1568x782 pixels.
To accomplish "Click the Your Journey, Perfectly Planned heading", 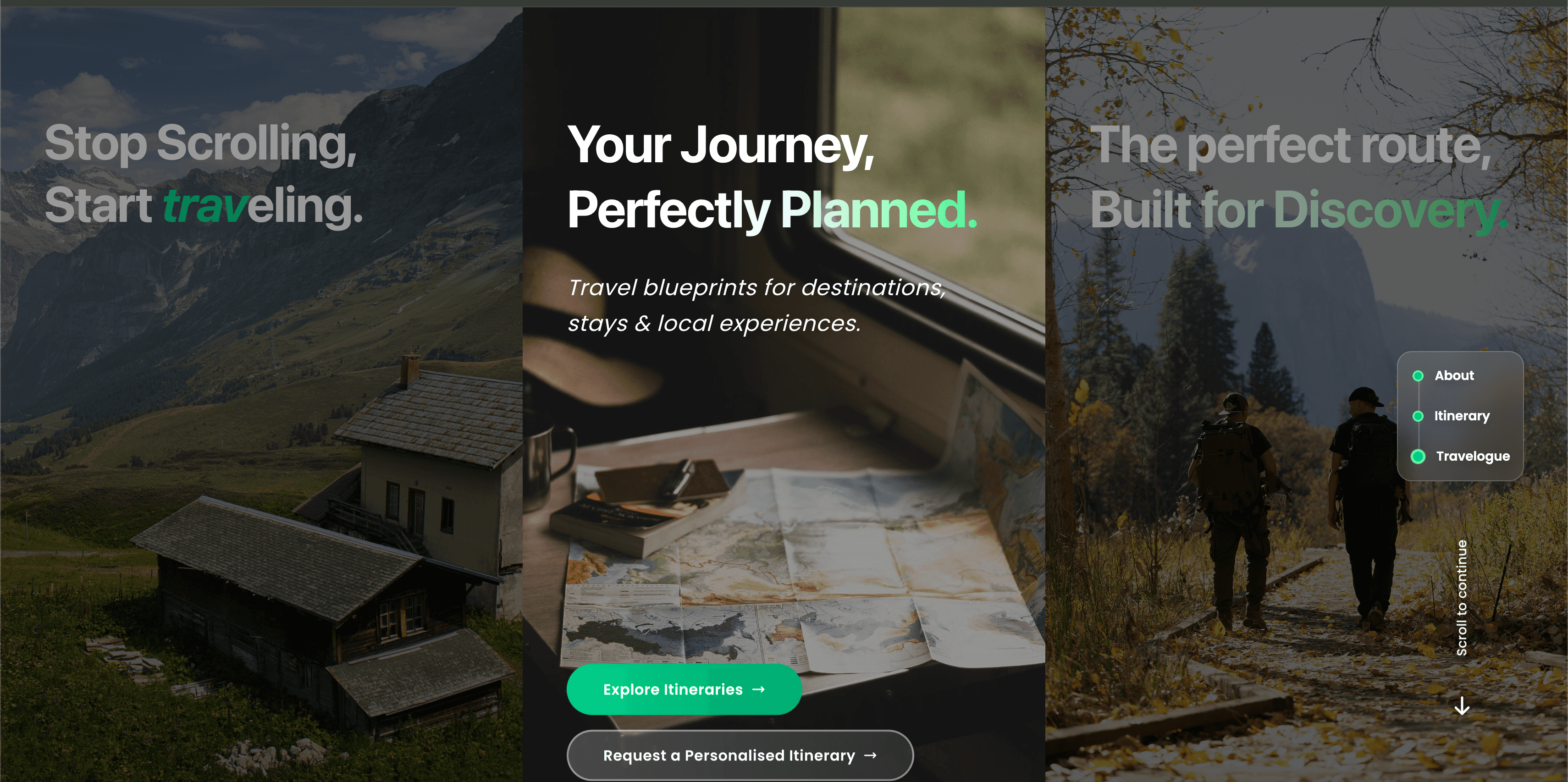I will coord(772,177).
